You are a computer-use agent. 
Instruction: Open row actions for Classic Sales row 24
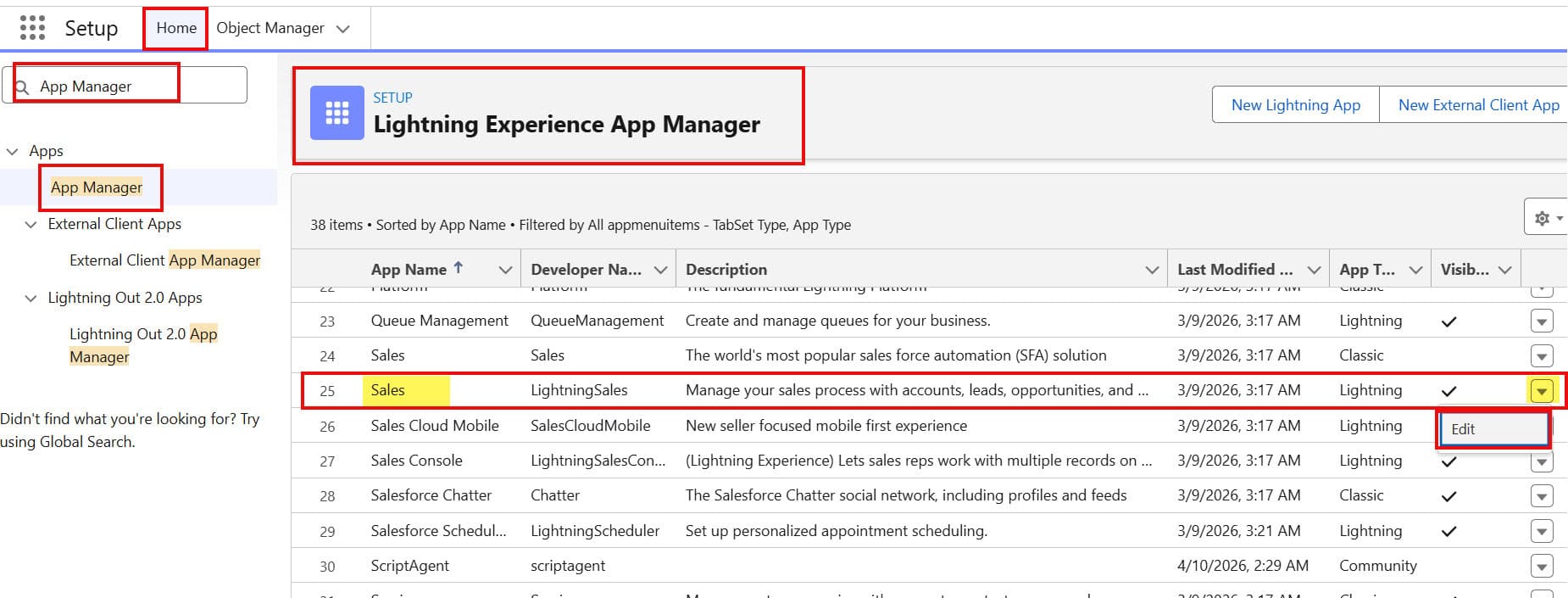tap(1542, 356)
